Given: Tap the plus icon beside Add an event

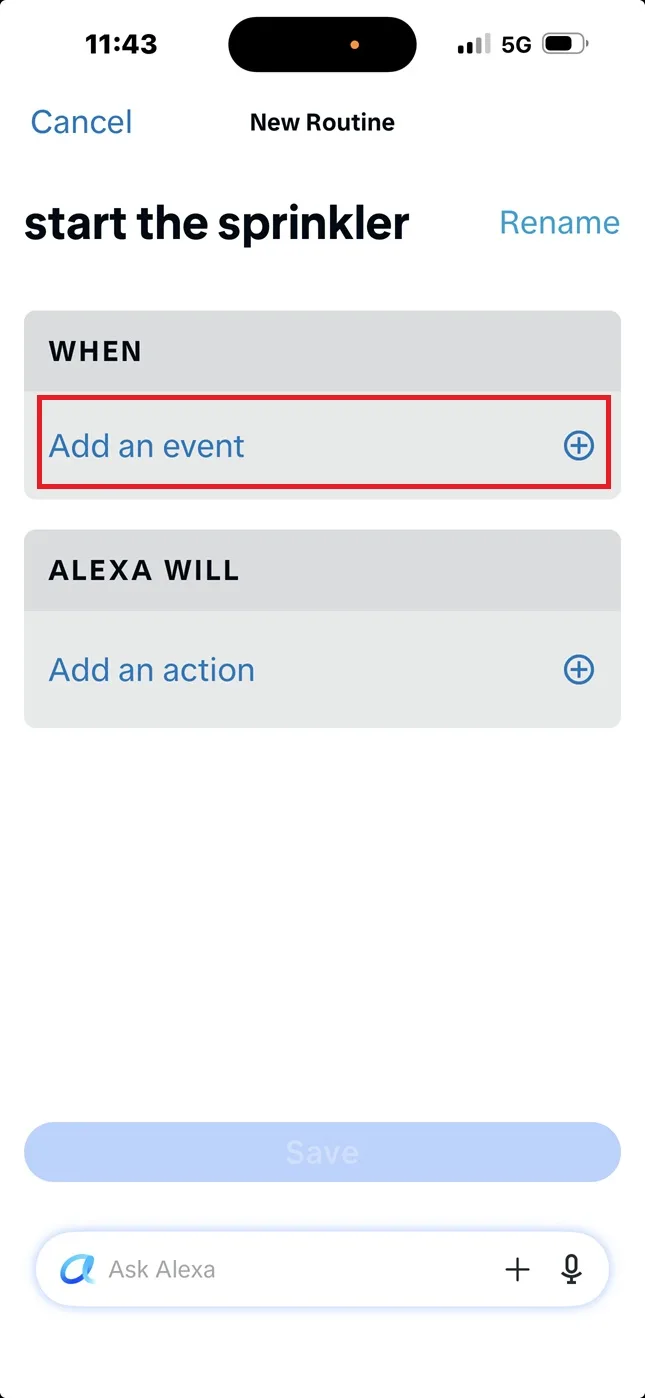Looking at the screenshot, I should click(x=579, y=445).
